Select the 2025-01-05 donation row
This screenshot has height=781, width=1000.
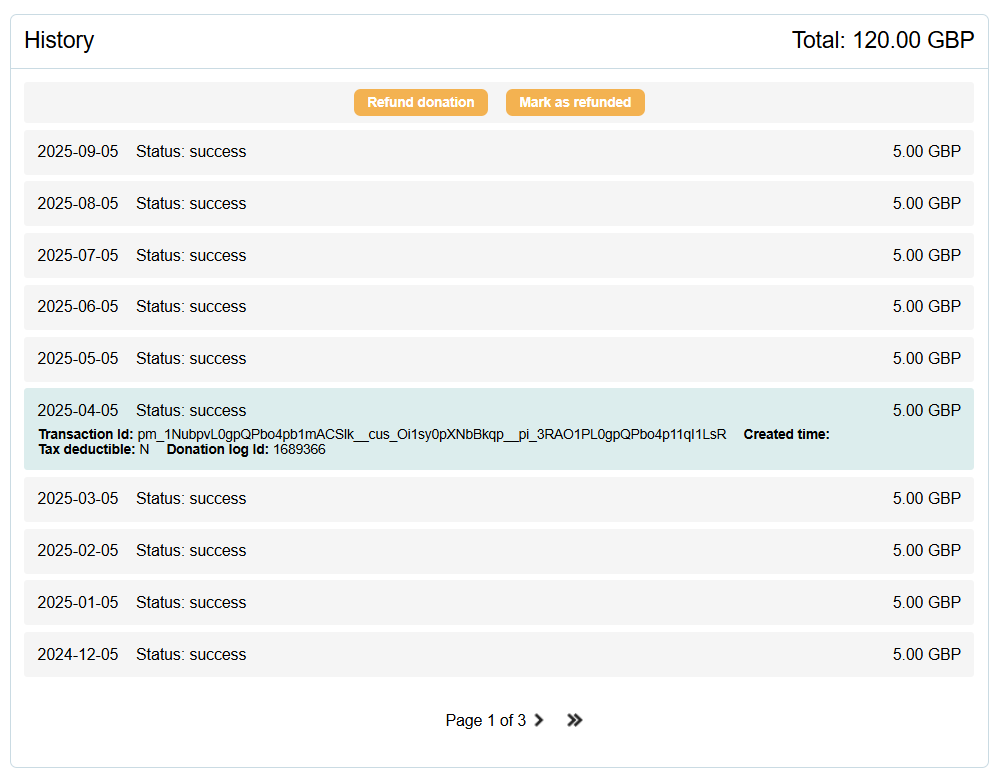click(498, 603)
